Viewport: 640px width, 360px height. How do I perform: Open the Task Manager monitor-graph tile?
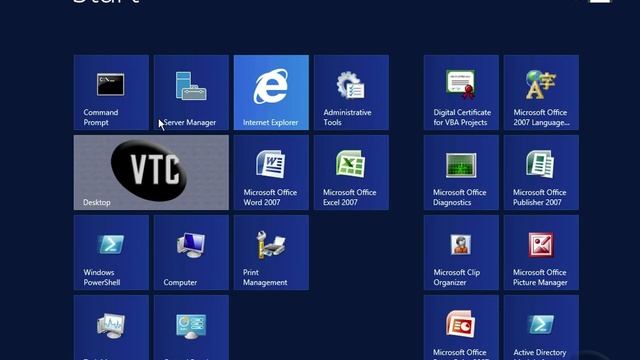(x=111, y=328)
